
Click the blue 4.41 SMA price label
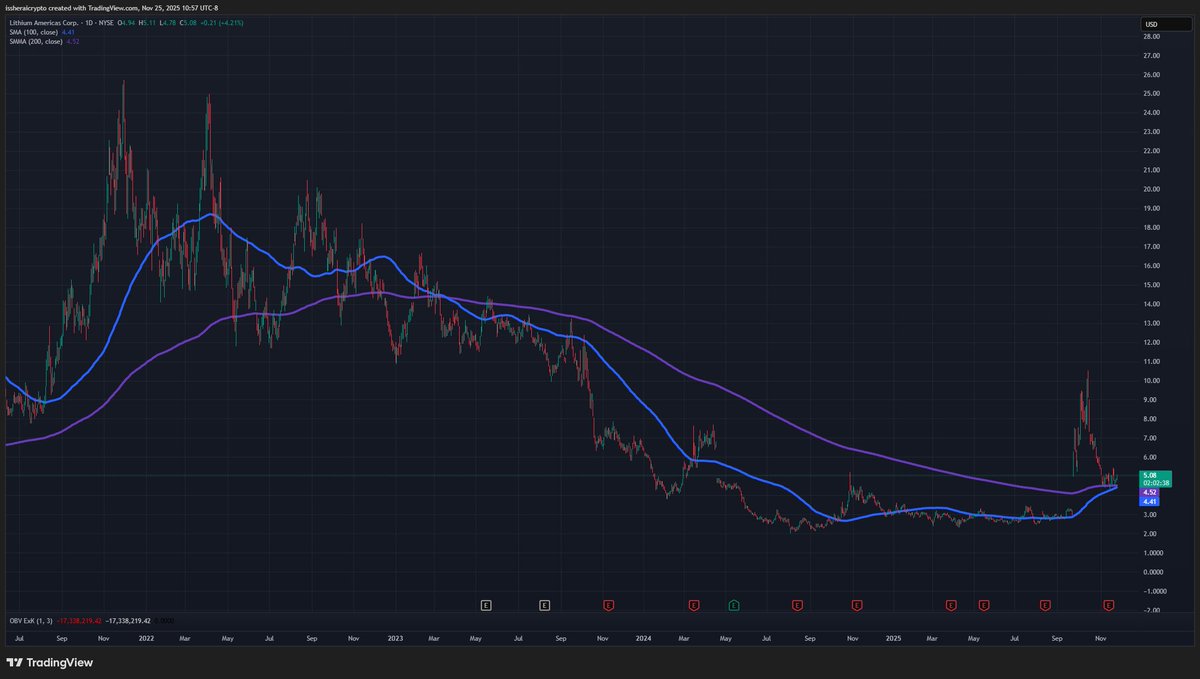tap(1151, 501)
